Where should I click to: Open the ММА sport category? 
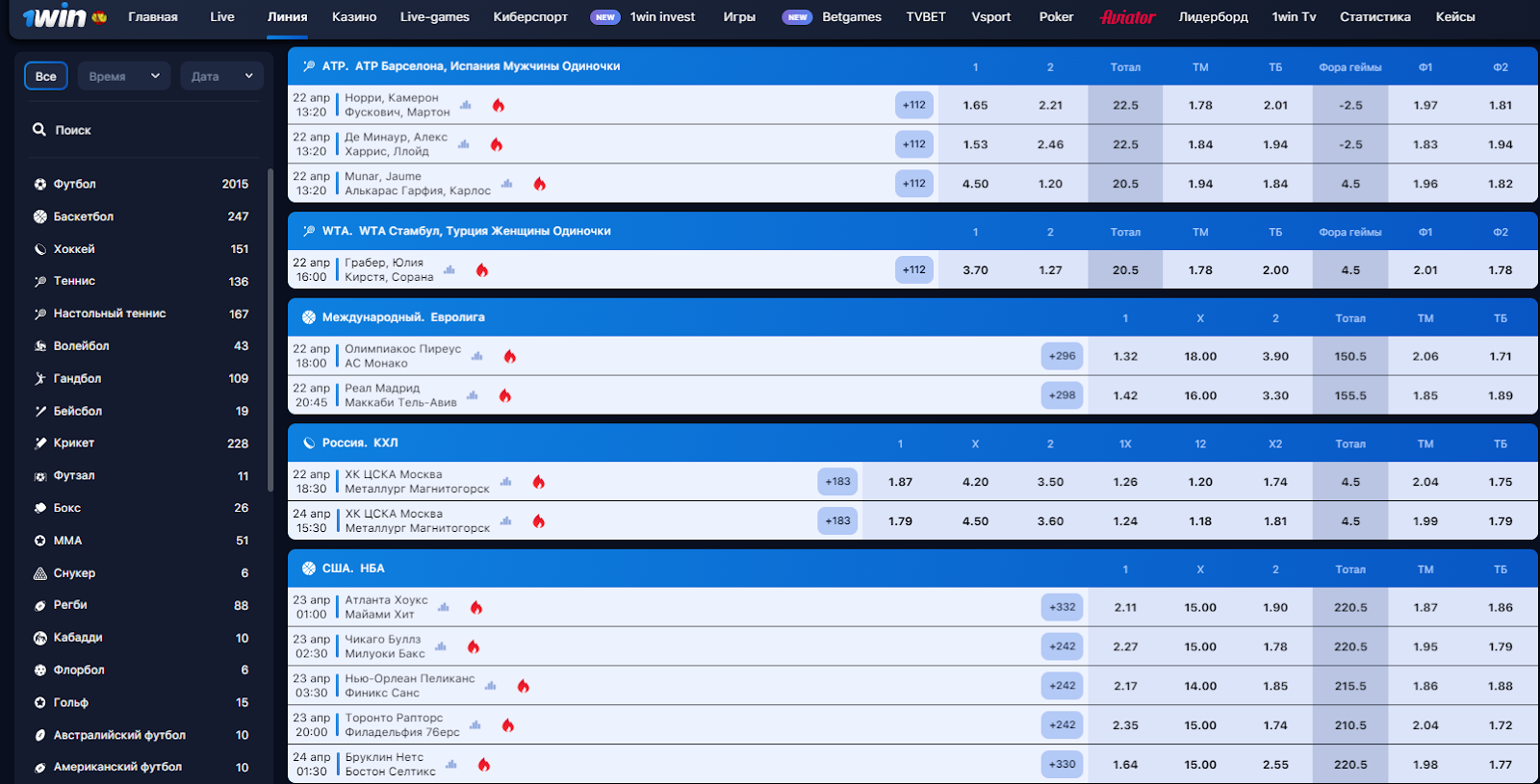pyautogui.click(x=141, y=541)
